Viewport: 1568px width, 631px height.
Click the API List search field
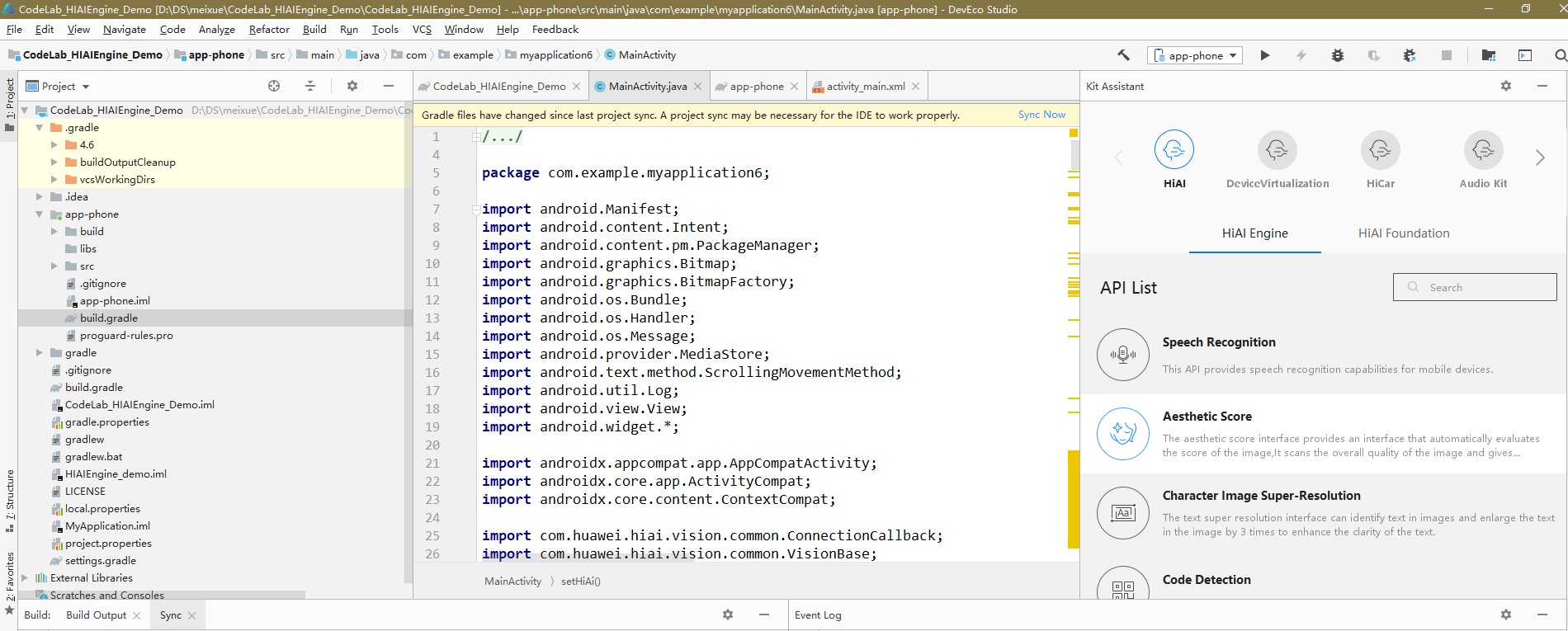tap(1475, 287)
